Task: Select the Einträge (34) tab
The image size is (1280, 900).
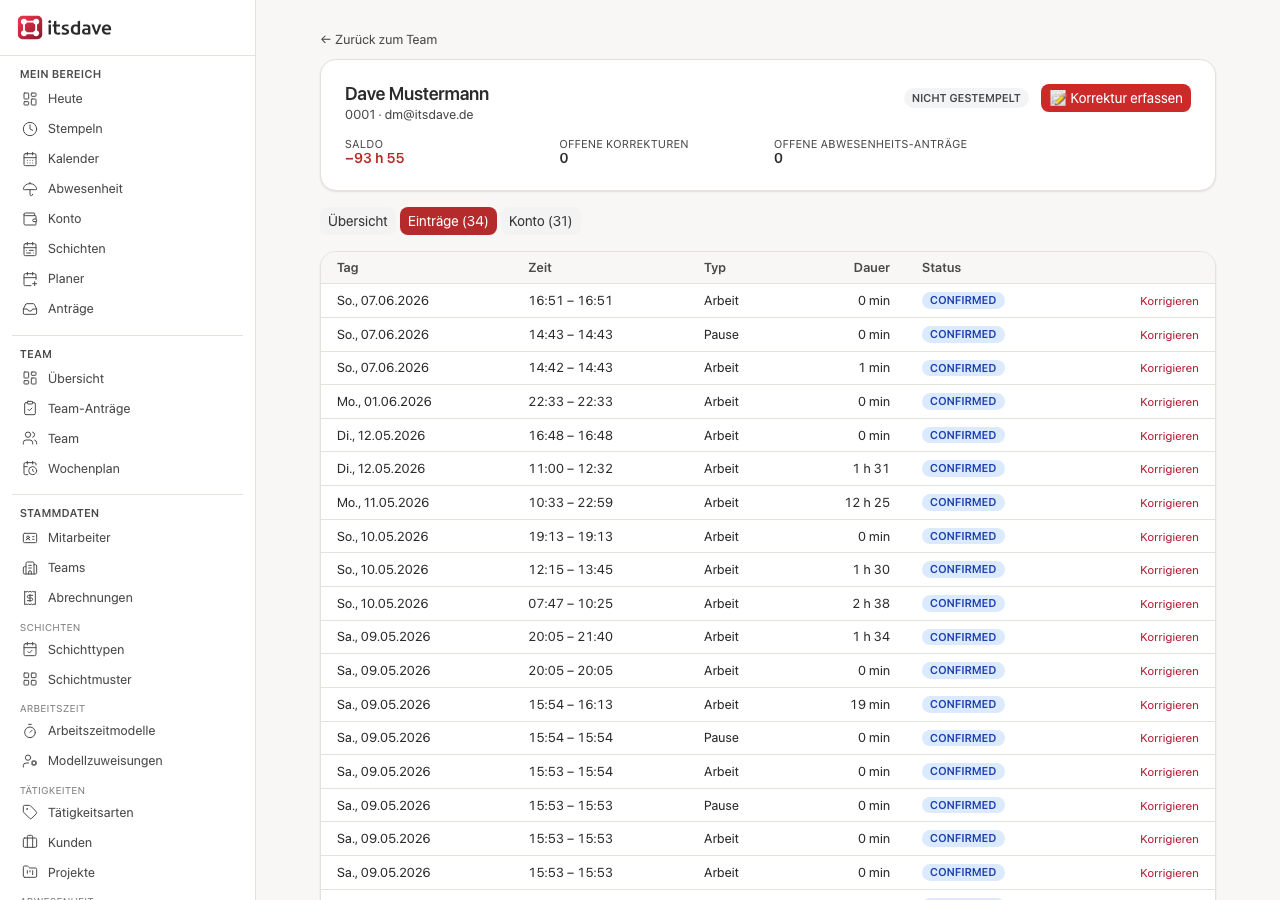Action: (x=448, y=221)
